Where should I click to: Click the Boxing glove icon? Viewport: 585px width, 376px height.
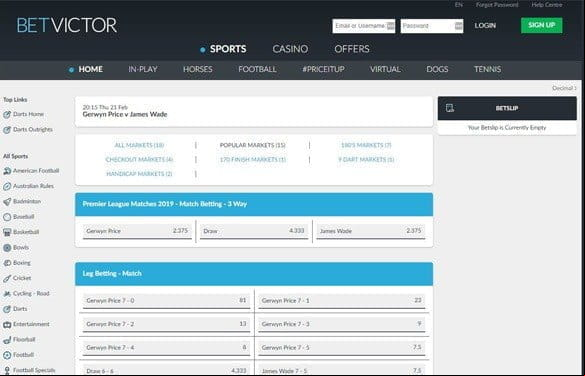[x=7, y=263]
